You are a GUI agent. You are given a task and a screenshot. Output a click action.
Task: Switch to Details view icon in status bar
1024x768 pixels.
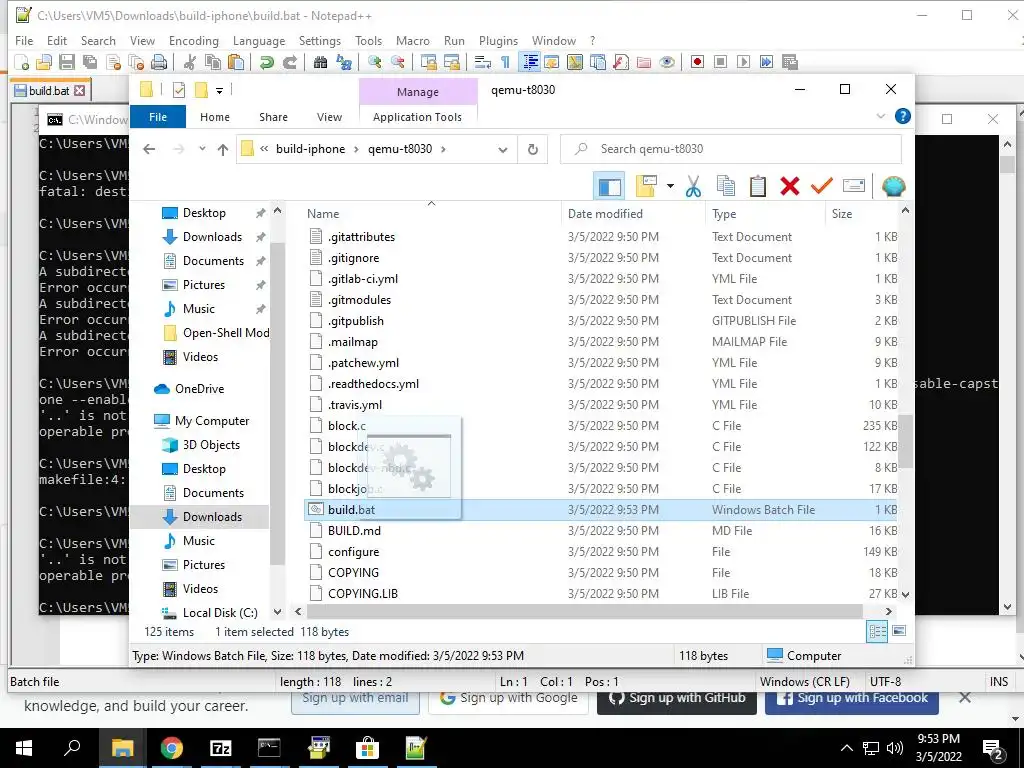(x=877, y=631)
